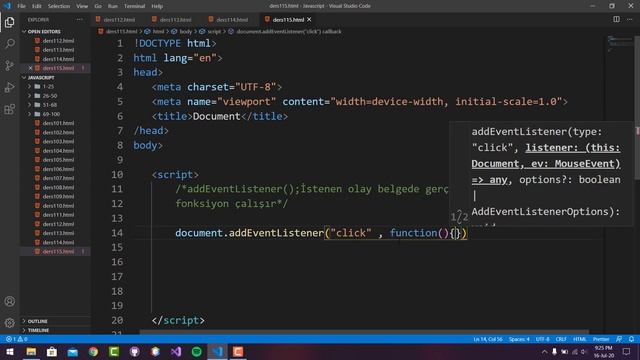Open the Run and Debug view
Viewport: 640px width, 360px height.
click(9, 87)
